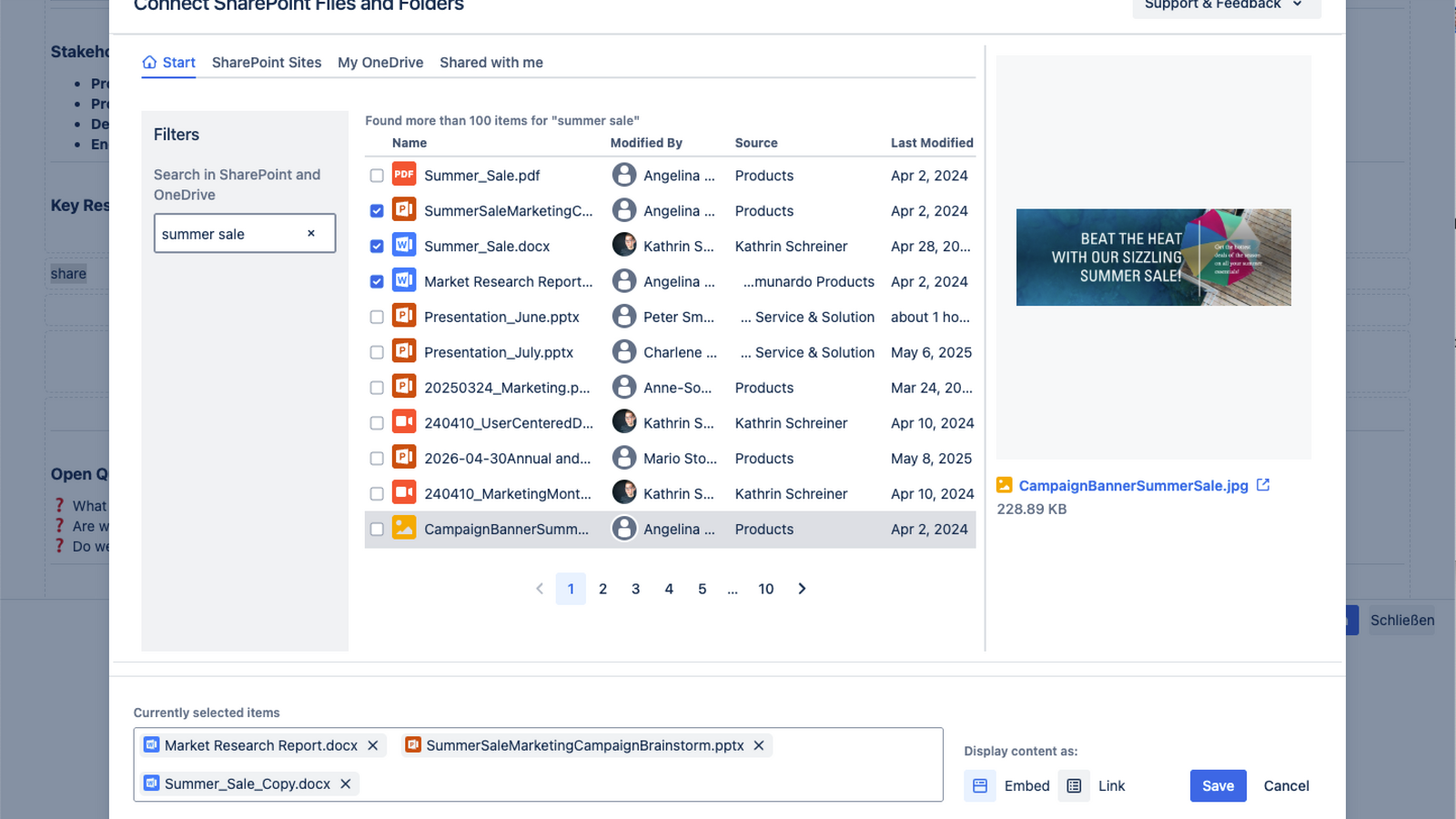Screen dimensions: 1456x819
Task: Sort by the Last Modified column header
Action: click(932, 143)
